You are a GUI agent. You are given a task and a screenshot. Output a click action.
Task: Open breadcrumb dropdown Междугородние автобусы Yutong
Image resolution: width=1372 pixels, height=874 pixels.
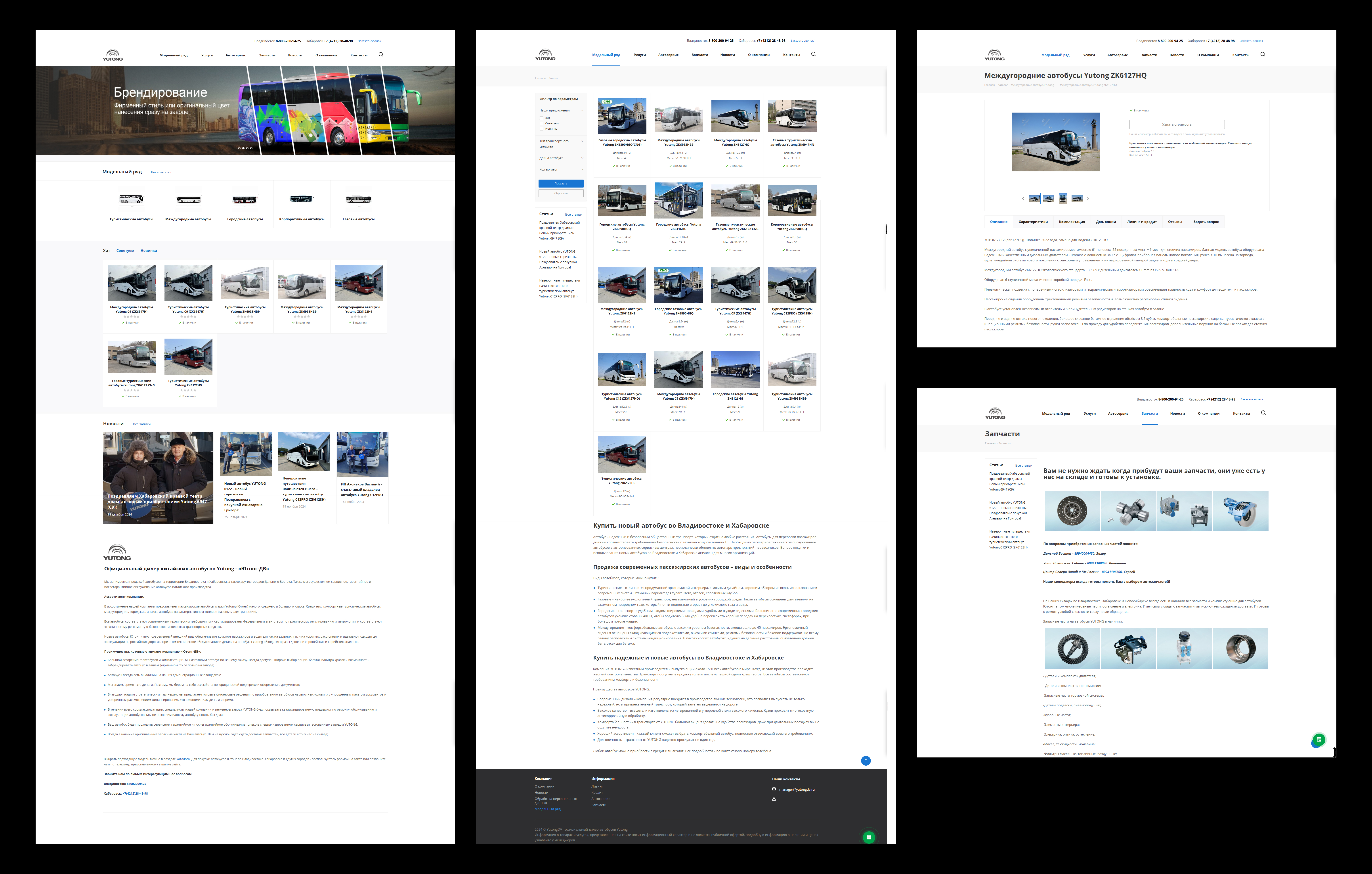pos(1033,85)
